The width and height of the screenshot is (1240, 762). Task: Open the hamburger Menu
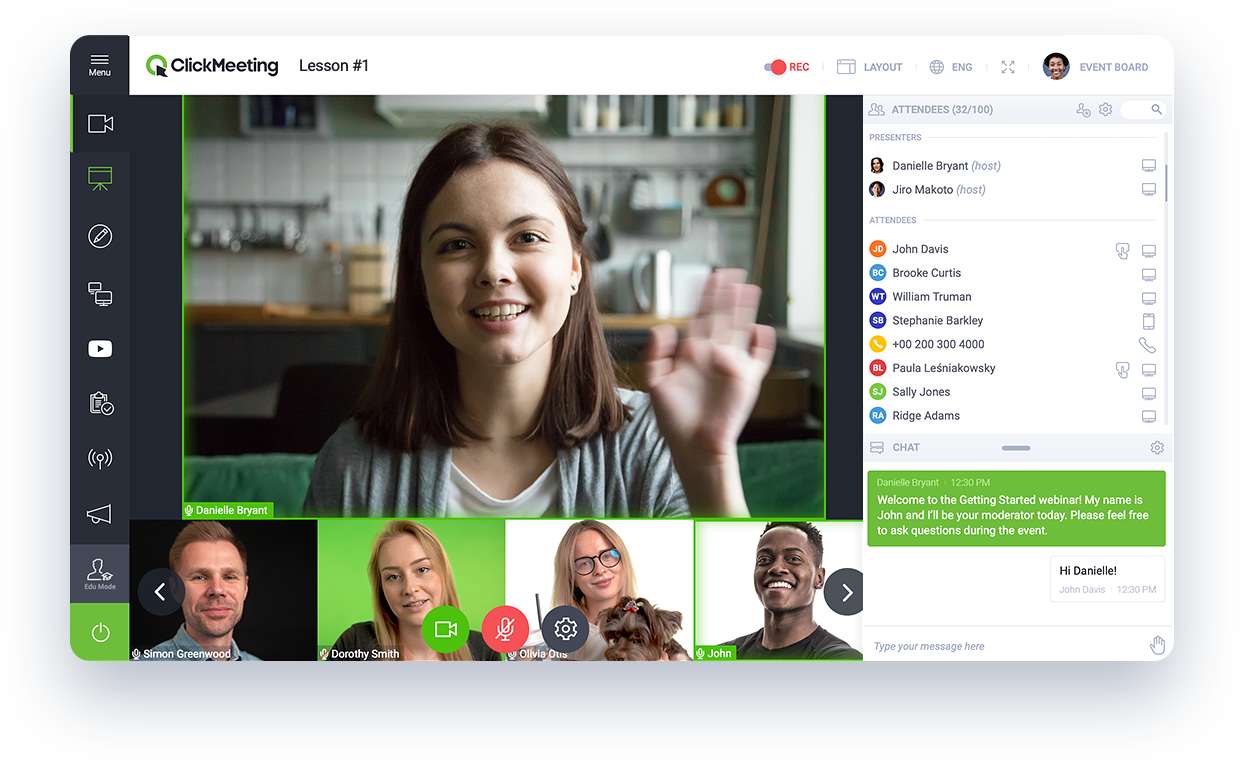100,65
